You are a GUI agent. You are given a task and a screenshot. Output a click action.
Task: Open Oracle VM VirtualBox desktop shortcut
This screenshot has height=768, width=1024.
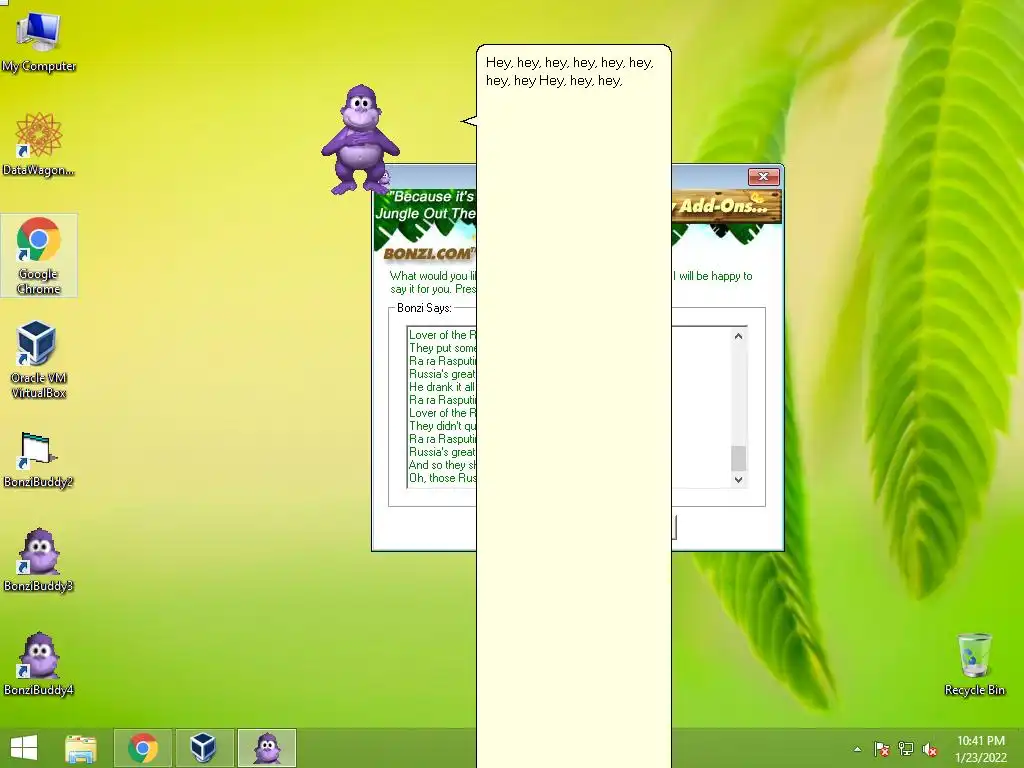click(39, 359)
